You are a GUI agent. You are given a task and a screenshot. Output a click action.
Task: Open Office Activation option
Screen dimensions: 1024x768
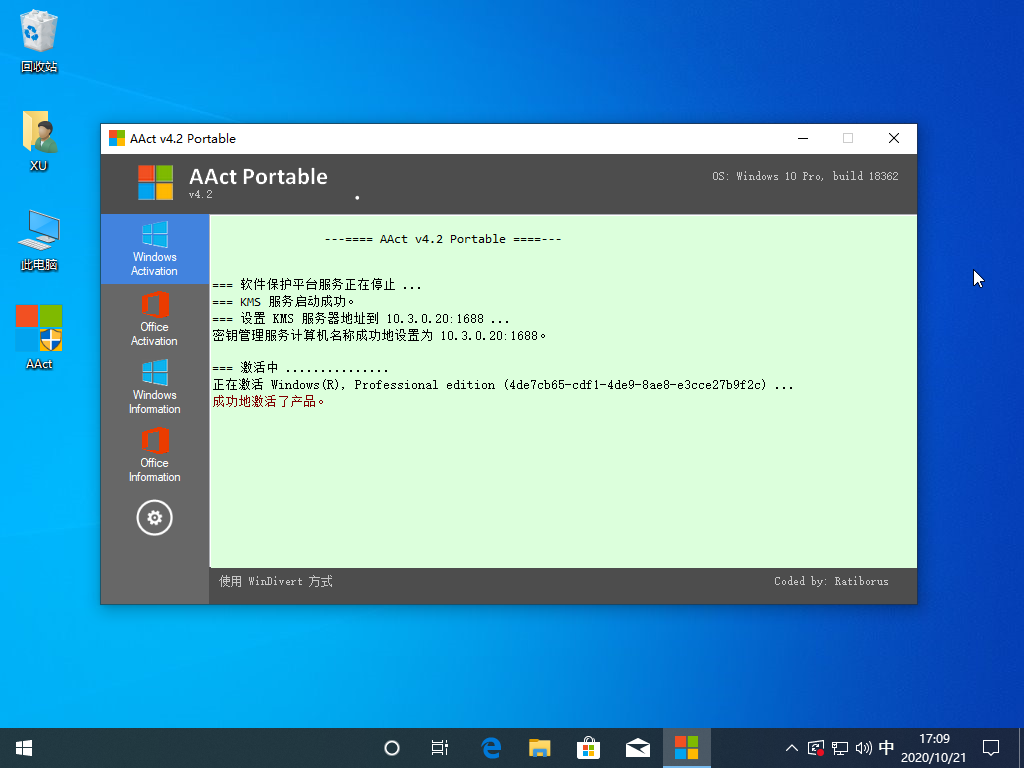(154, 319)
